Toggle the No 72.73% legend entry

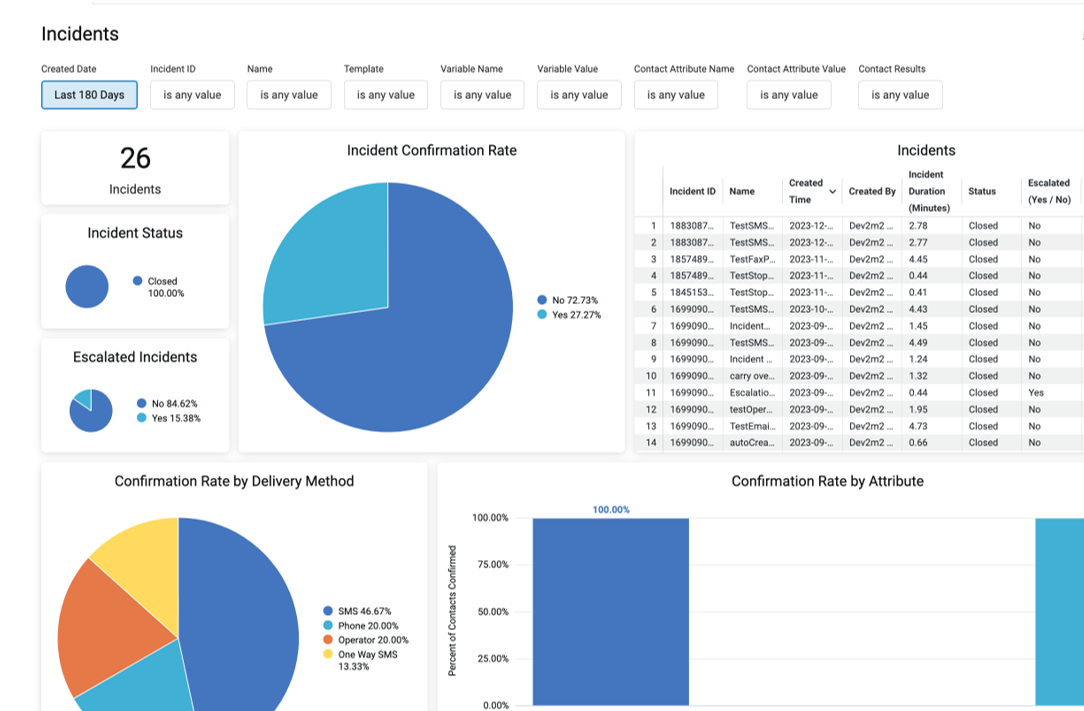coord(568,300)
